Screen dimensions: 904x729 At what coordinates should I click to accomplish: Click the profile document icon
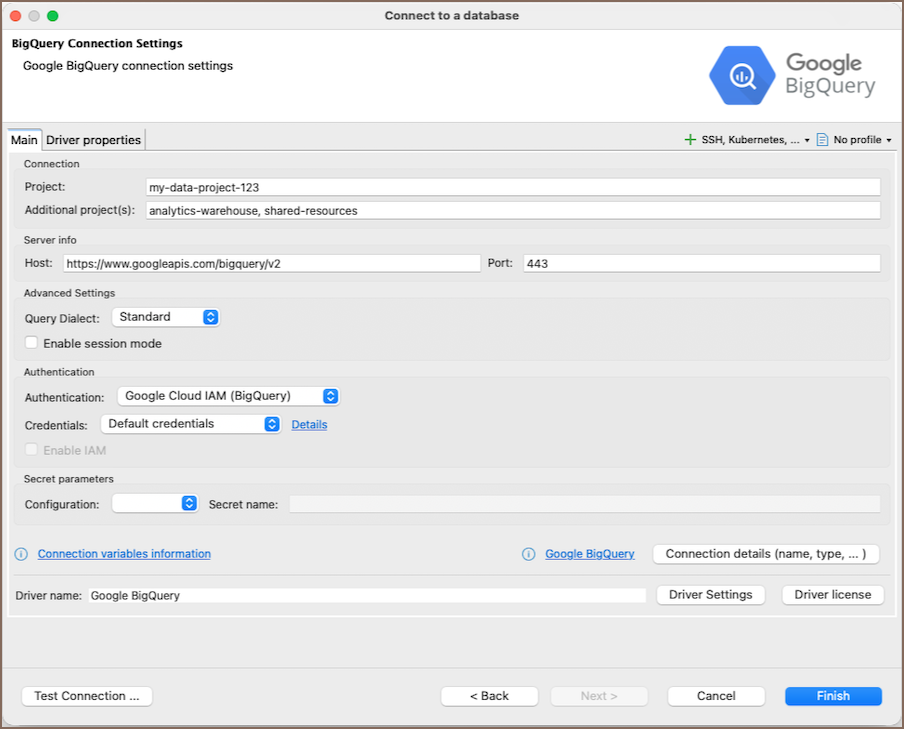click(822, 140)
